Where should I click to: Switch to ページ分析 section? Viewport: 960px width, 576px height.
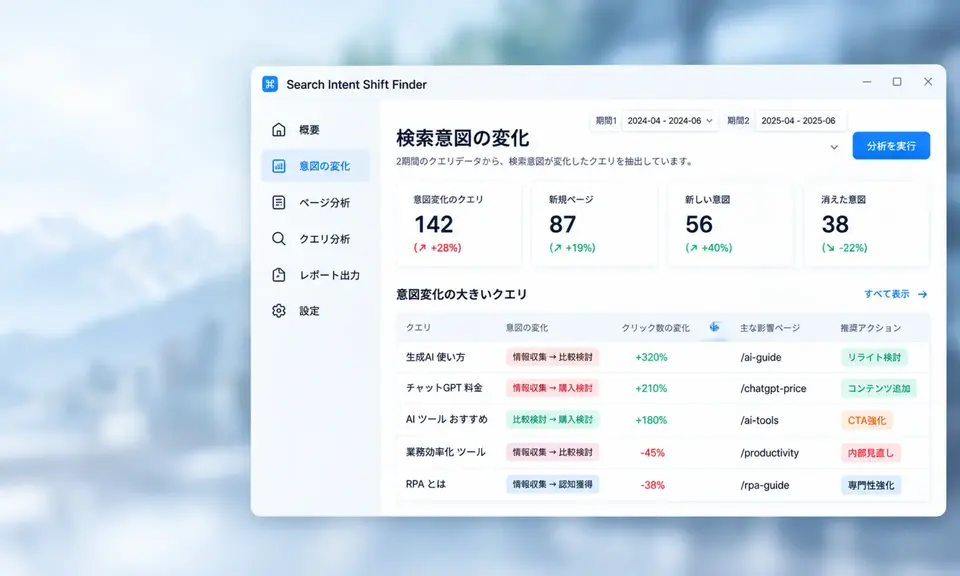point(316,203)
